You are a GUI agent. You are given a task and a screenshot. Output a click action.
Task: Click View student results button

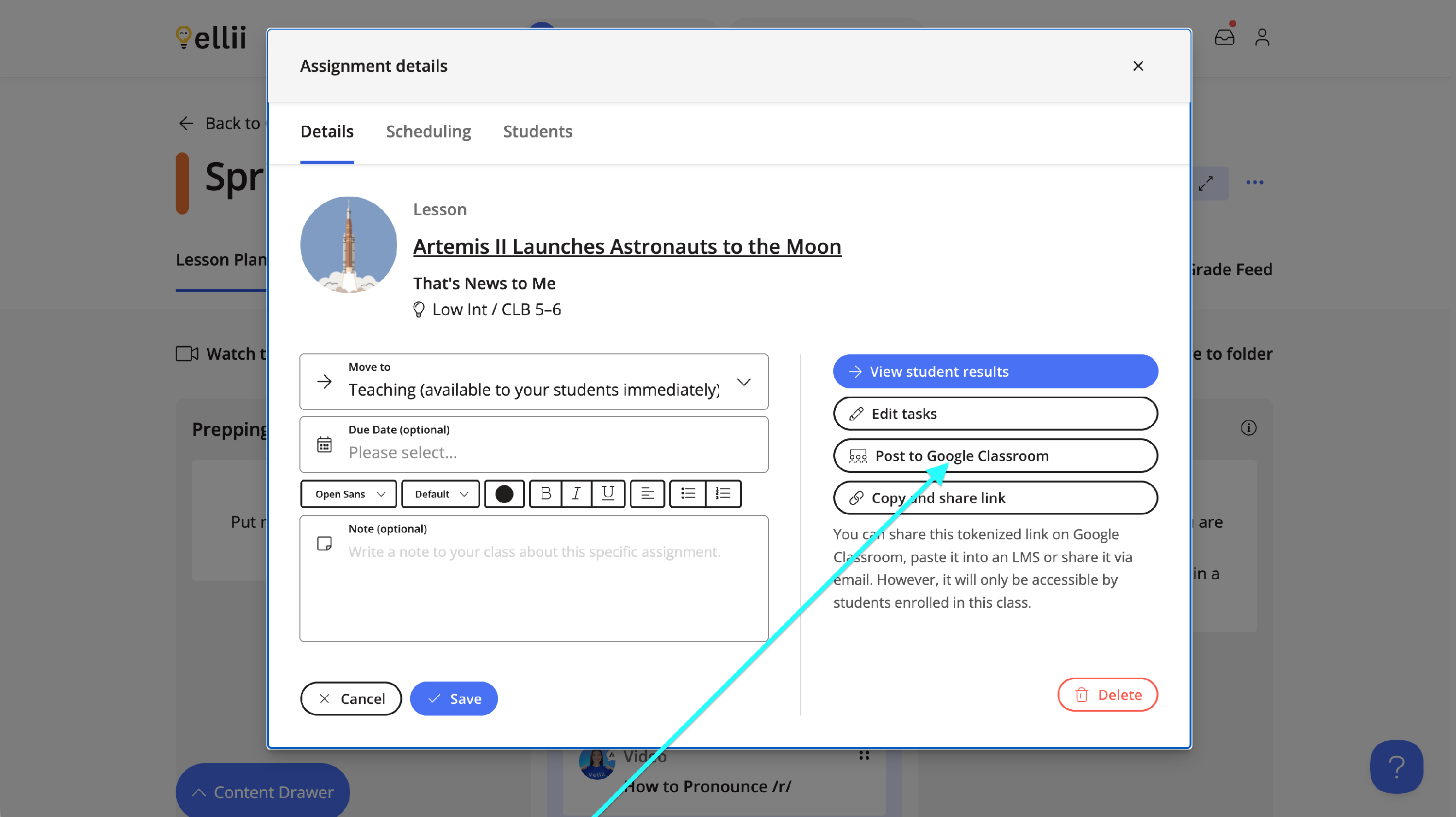coord(995,371)
